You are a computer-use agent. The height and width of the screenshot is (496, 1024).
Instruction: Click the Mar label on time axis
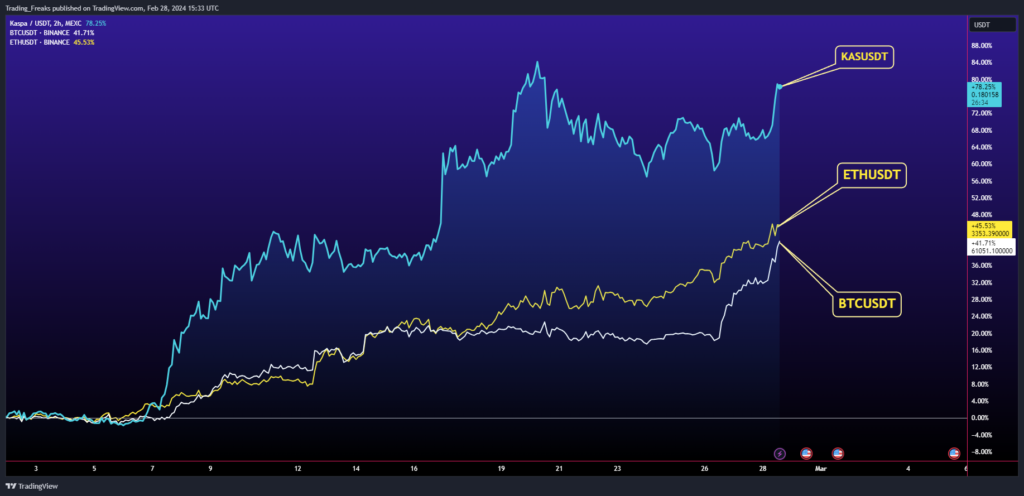pos(821,467)
